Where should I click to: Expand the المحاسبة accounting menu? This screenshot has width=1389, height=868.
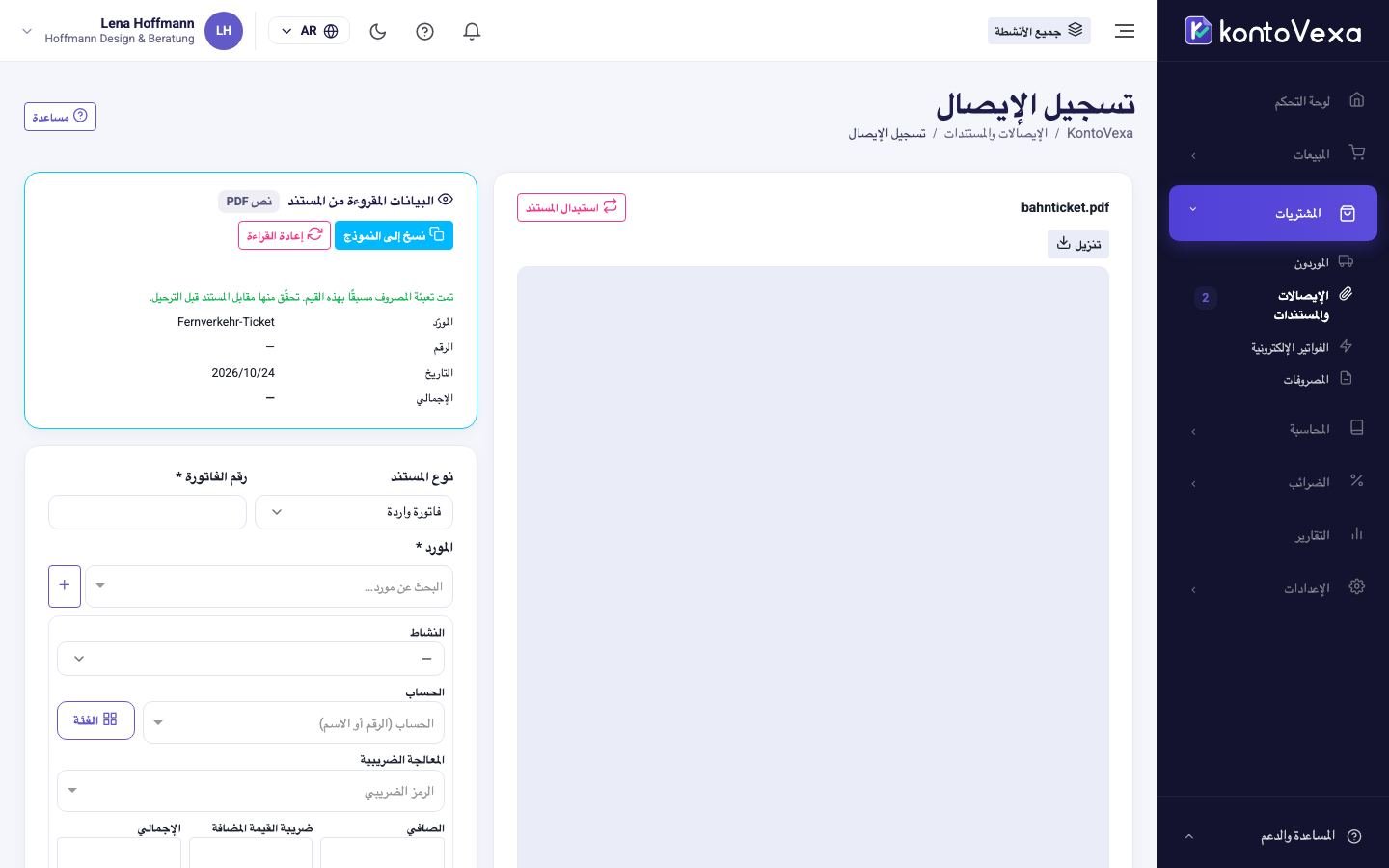coord(1273,429)
